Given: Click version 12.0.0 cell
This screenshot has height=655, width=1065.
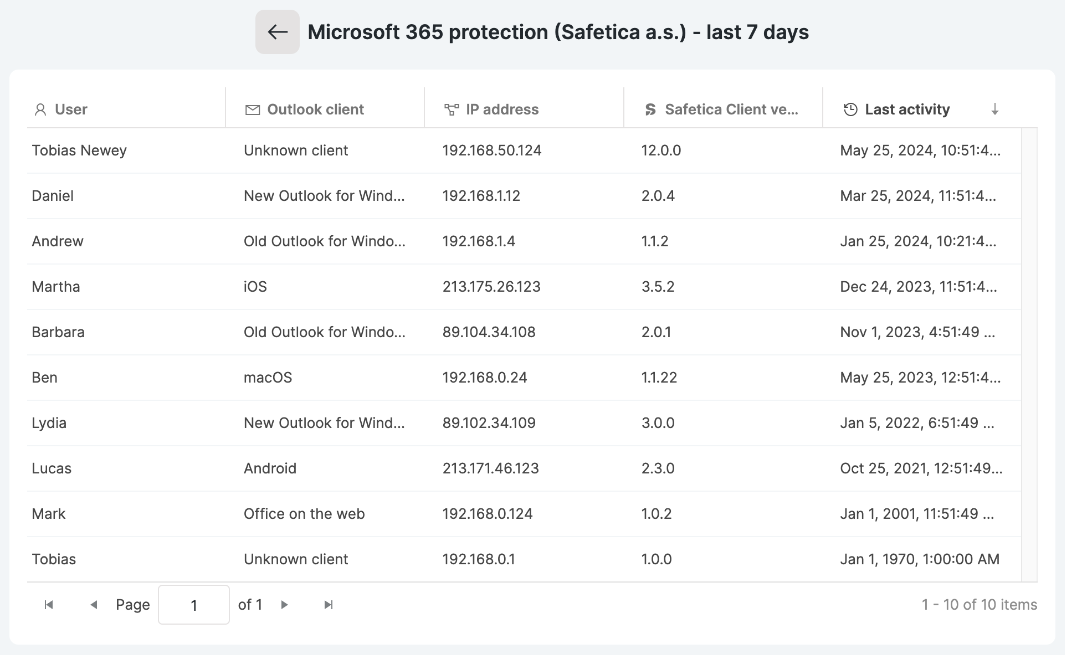Looking at the screenshot, I should [x=662, y=150].
